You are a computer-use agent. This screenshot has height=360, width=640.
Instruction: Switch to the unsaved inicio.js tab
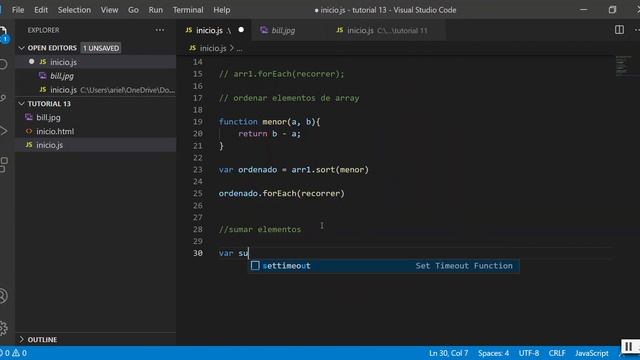coord(214,30)
